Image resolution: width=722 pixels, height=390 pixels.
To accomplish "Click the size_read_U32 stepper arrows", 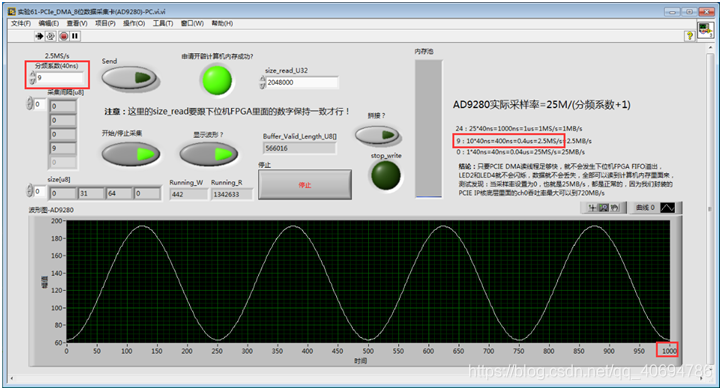I will [262, 82].
